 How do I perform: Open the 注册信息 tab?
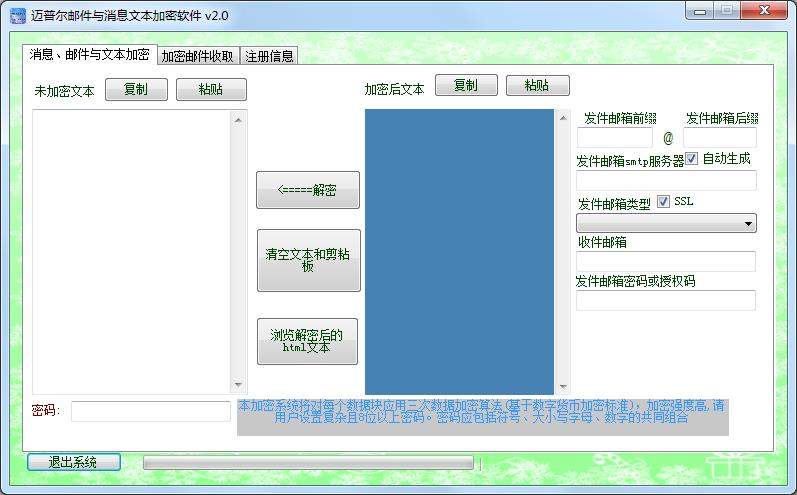[269, 56]
